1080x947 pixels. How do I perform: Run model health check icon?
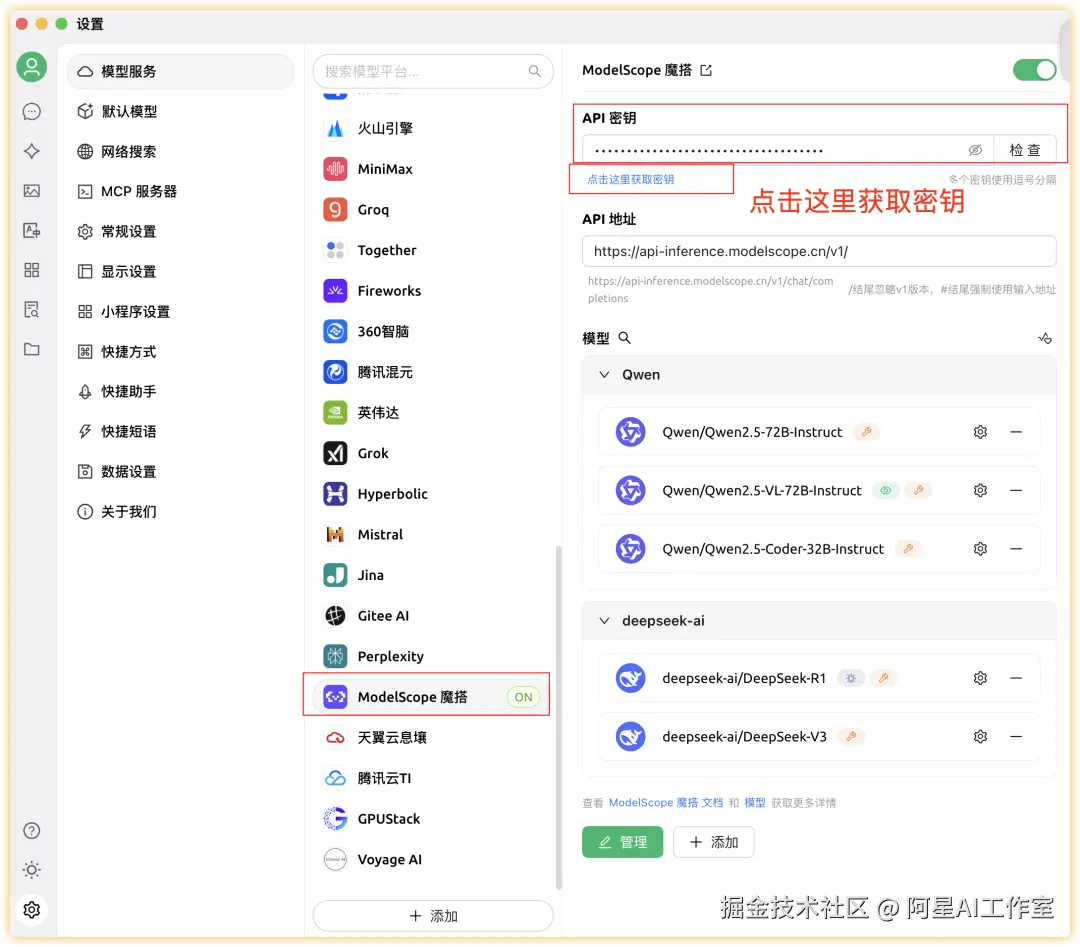[1045, 338]
